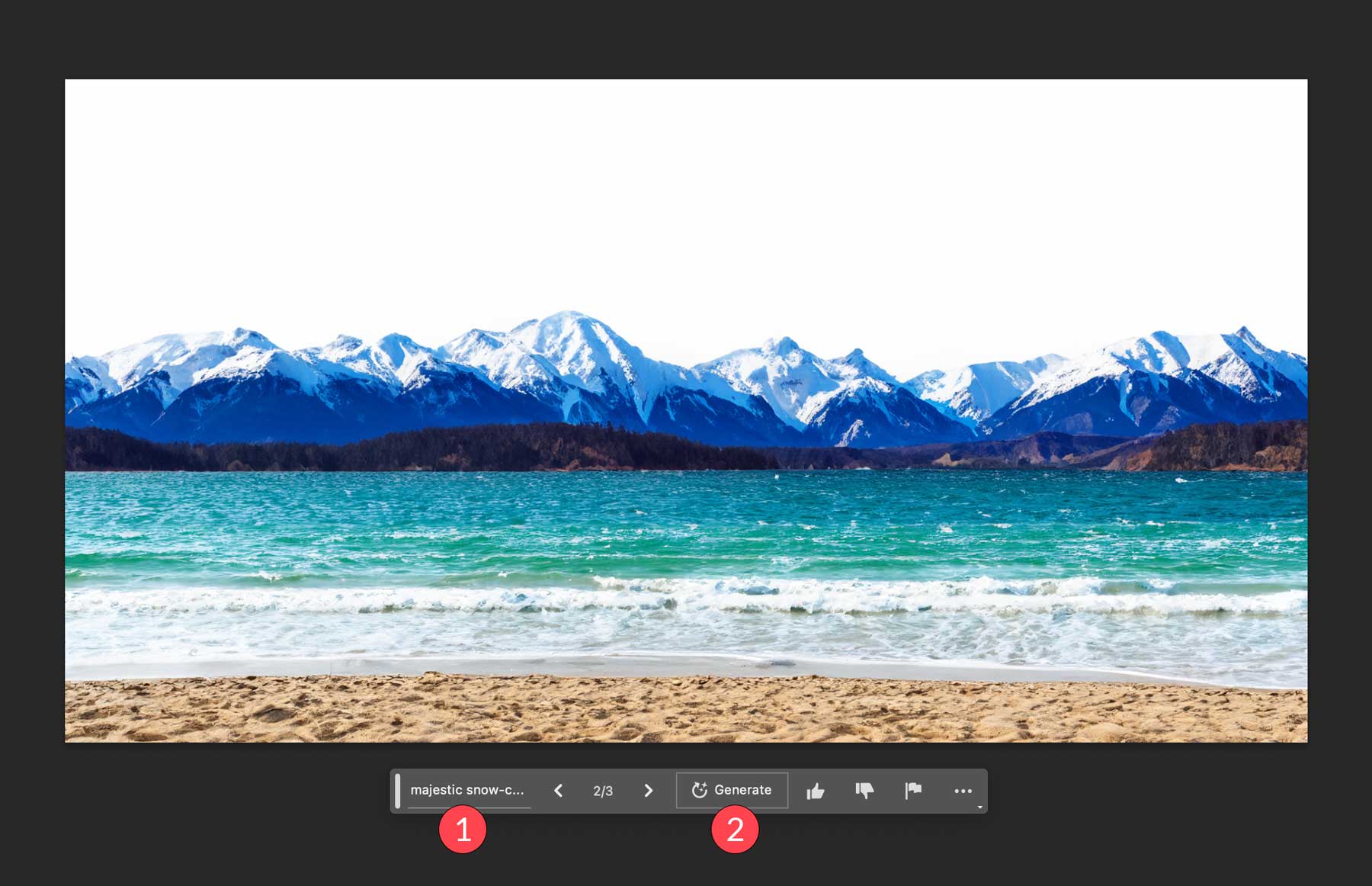
Task: Click the 2/3 variation counter
Action: pyautogui.click(x=603, y=791)
